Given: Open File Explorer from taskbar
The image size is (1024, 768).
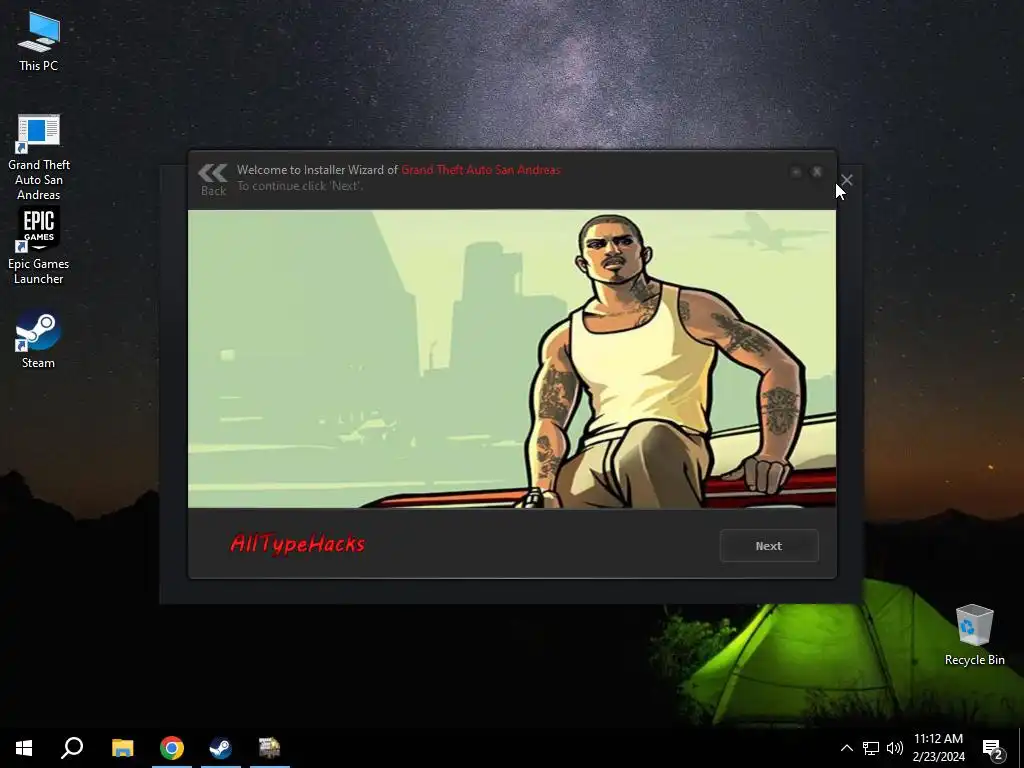Looking at the screenshot, I should pyautogui.click(x=122, y=748).
